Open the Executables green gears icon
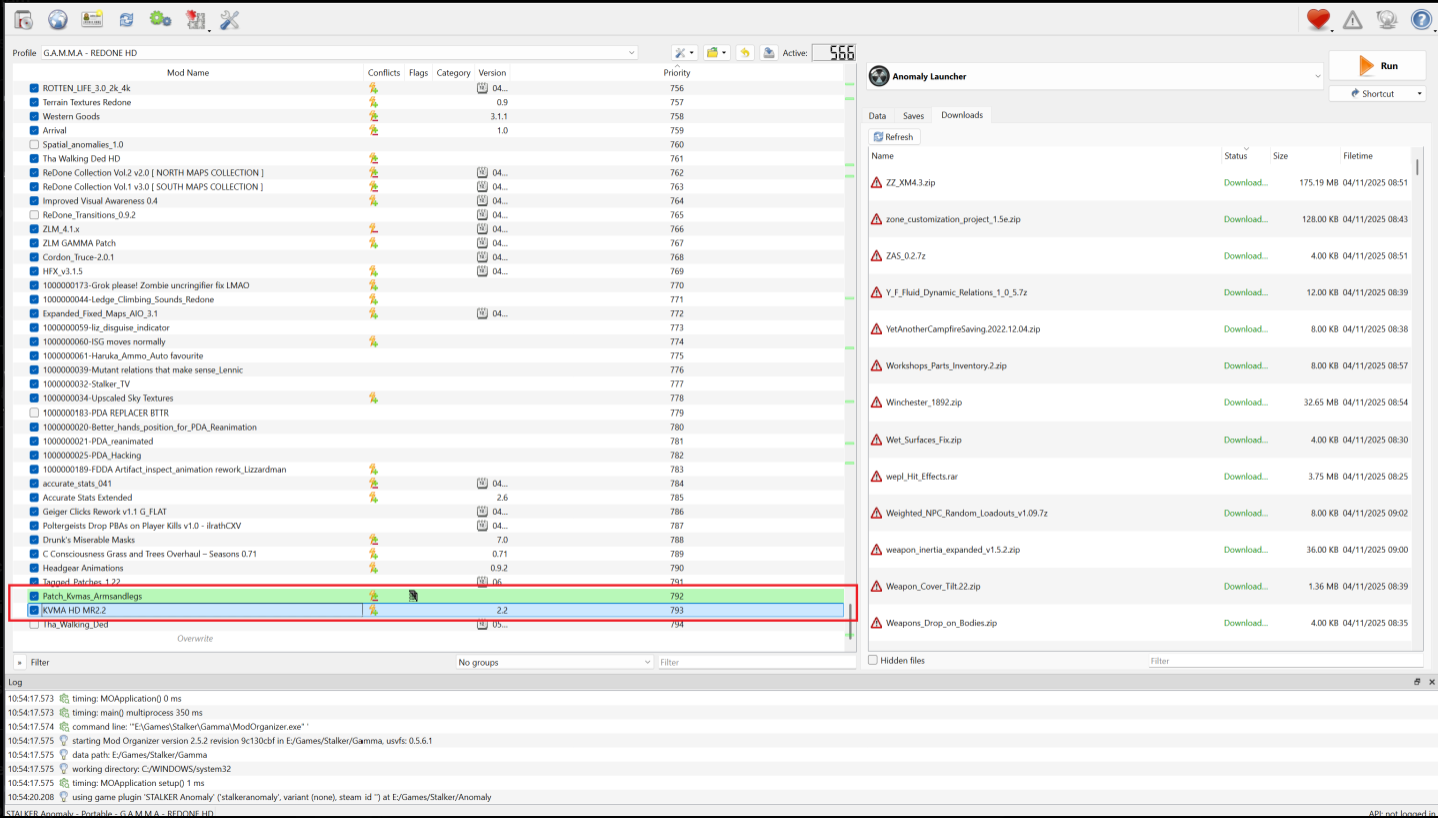1438x818 pixels. (x=160, y=18)
